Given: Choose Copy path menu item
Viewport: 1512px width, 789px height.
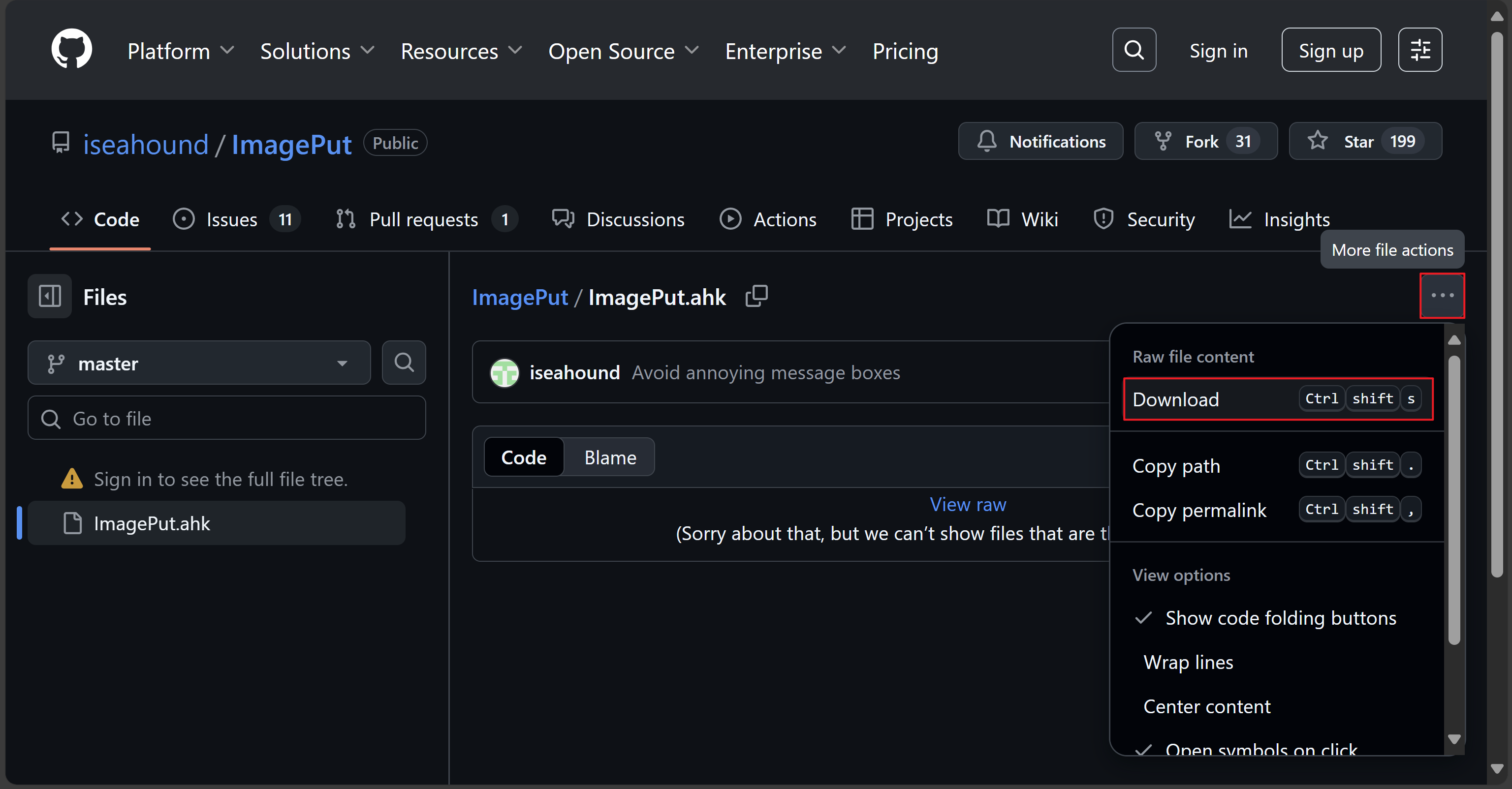Looking at the screenshot, I should [x=1278, y=466].
